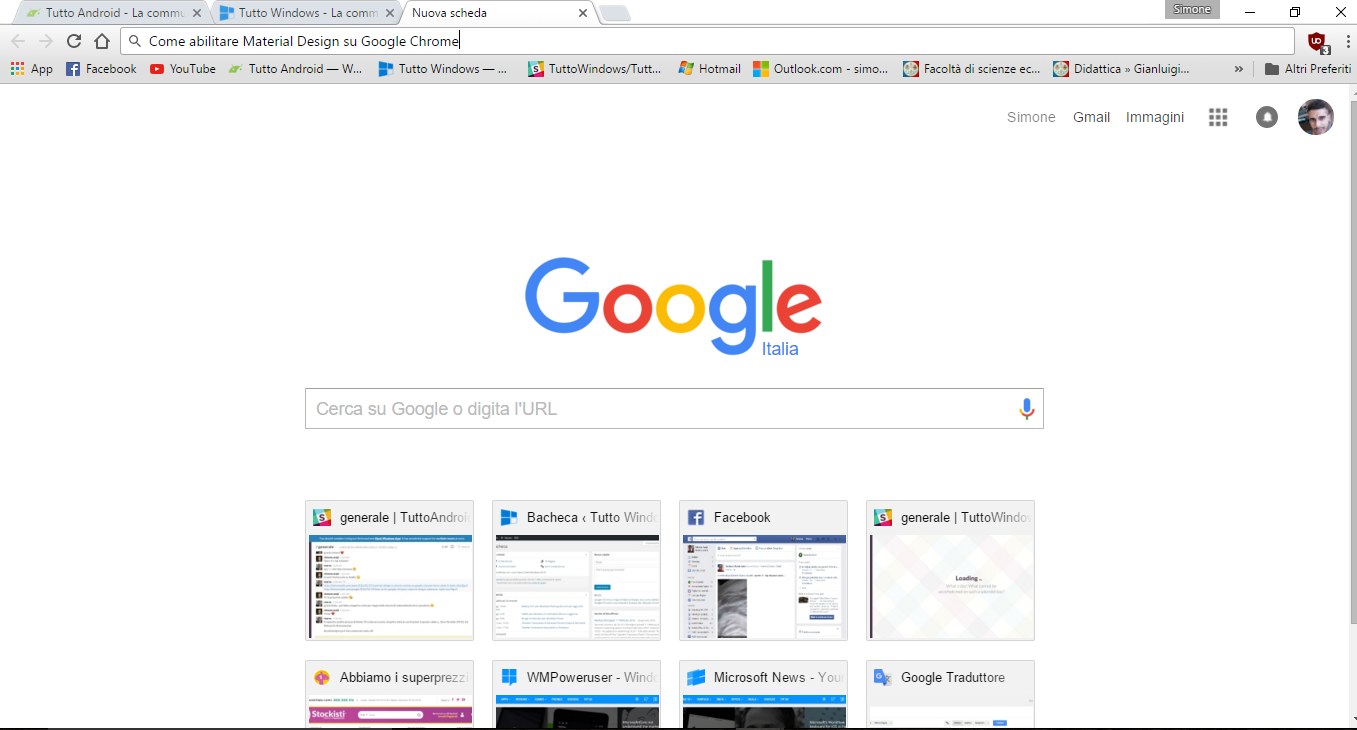Close the Tutto Windows tab
This screenshot has height=730, width=1357.
pos(390,13)
